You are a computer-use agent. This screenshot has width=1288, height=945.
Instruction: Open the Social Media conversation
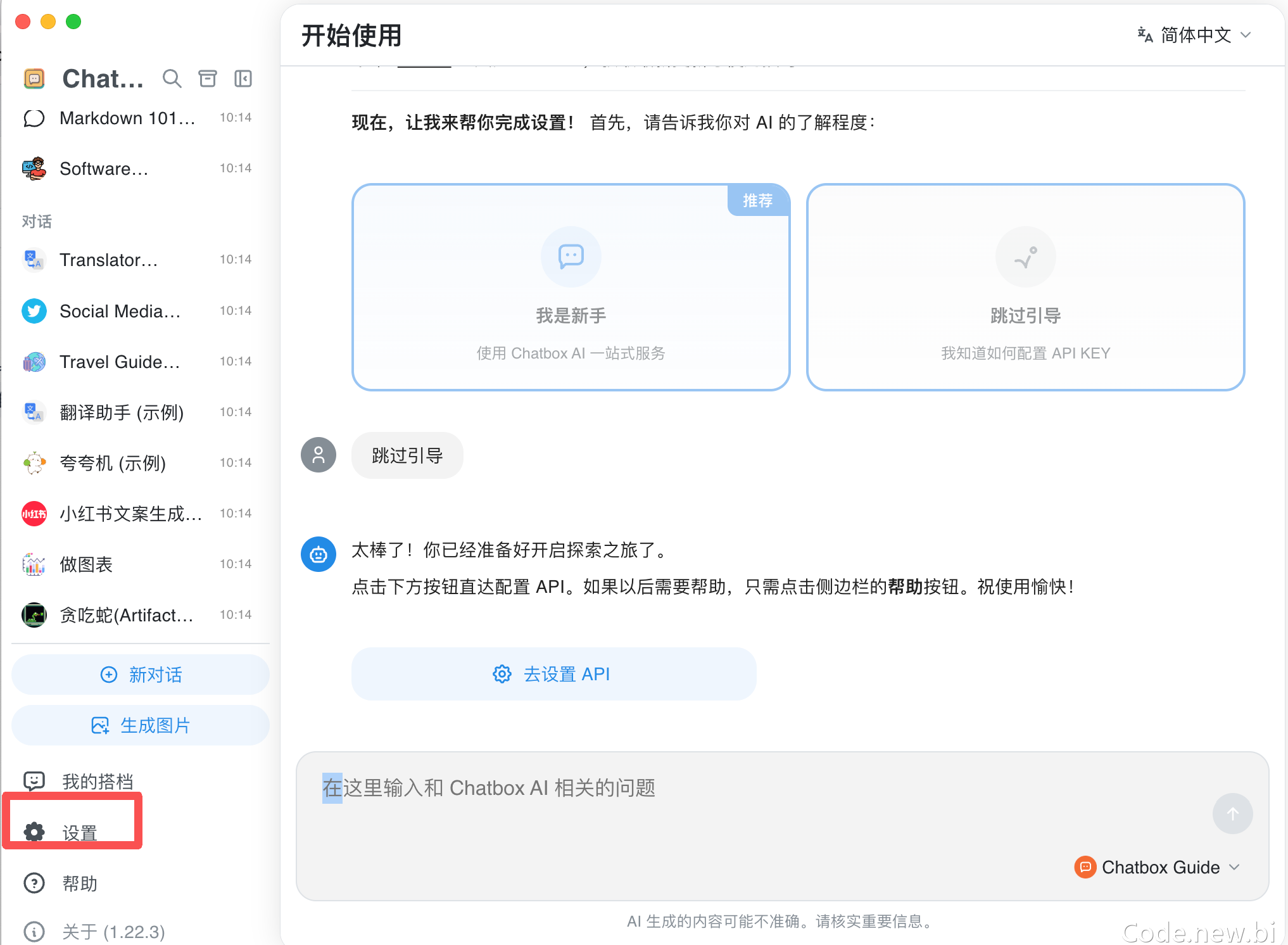pyautogui.click(x=141, y=311)
